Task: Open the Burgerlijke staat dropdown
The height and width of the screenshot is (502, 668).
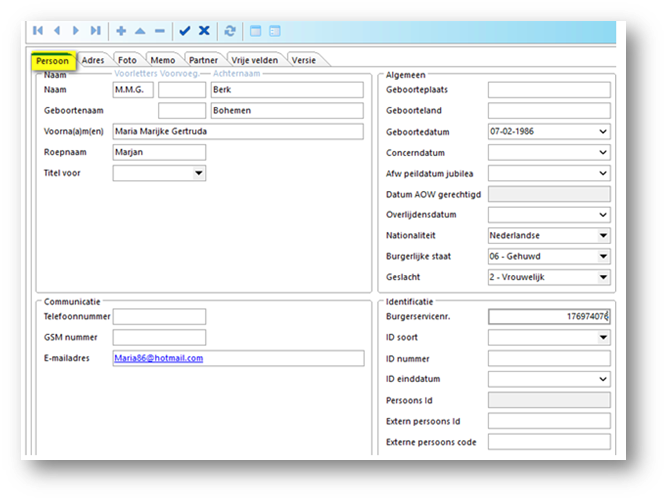Action: click(x=603, y=256)
